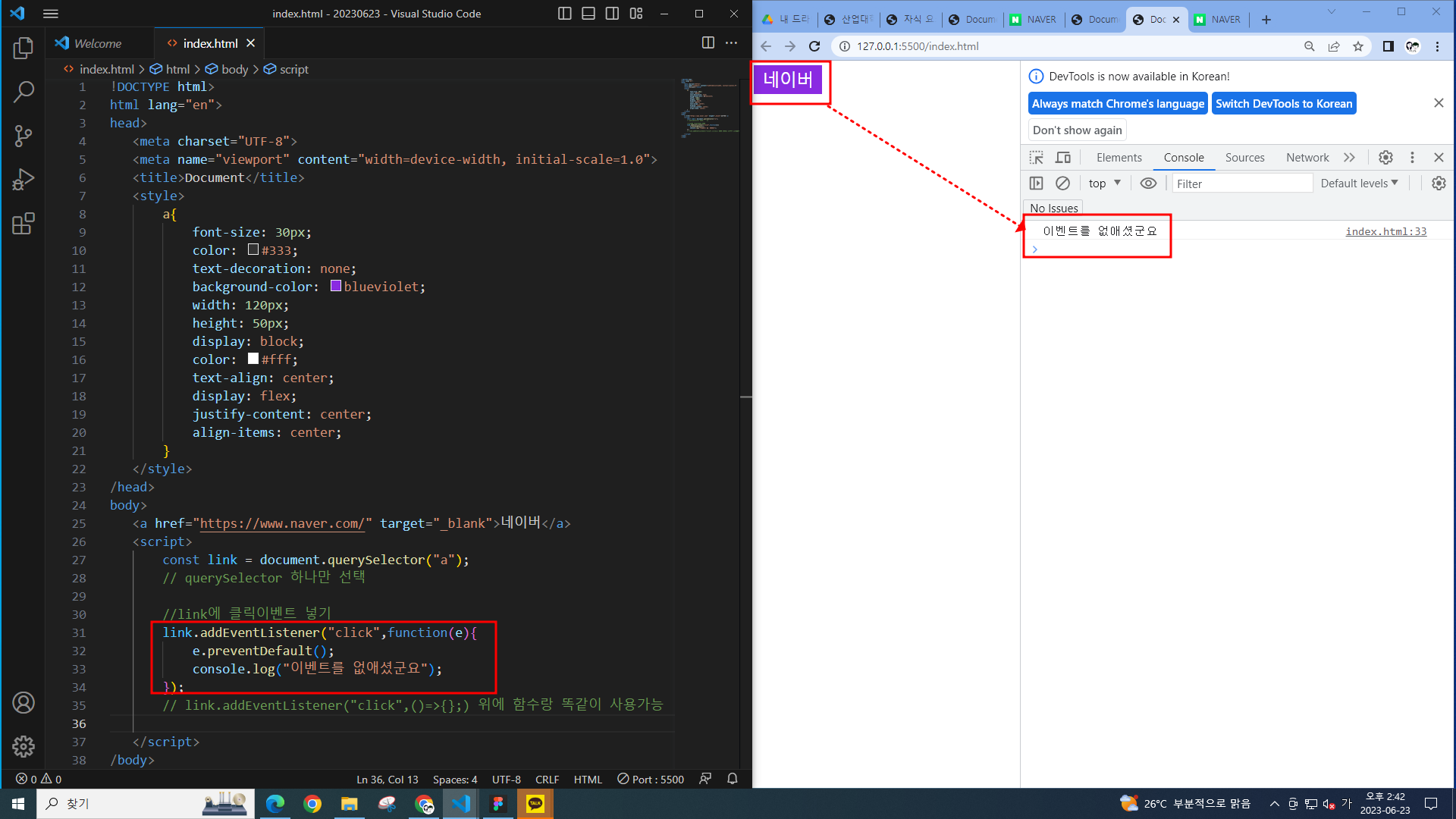The image size is (1456, 819).
Task: Clear the DevTools console
Action: tap(1062, 184)
